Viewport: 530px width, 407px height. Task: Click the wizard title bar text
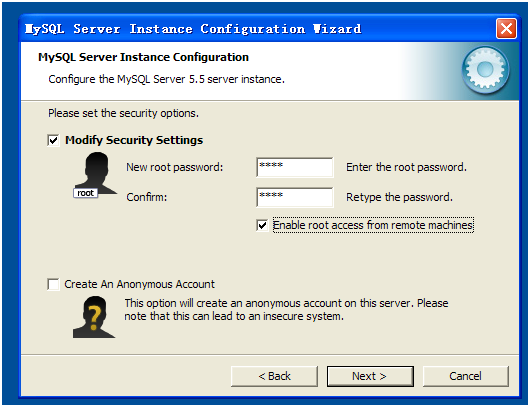point(193,29)
